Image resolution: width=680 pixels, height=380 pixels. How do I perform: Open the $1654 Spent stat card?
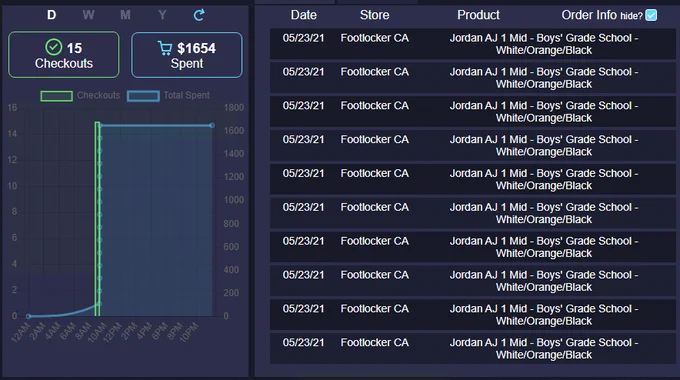[x=187, y=55]
